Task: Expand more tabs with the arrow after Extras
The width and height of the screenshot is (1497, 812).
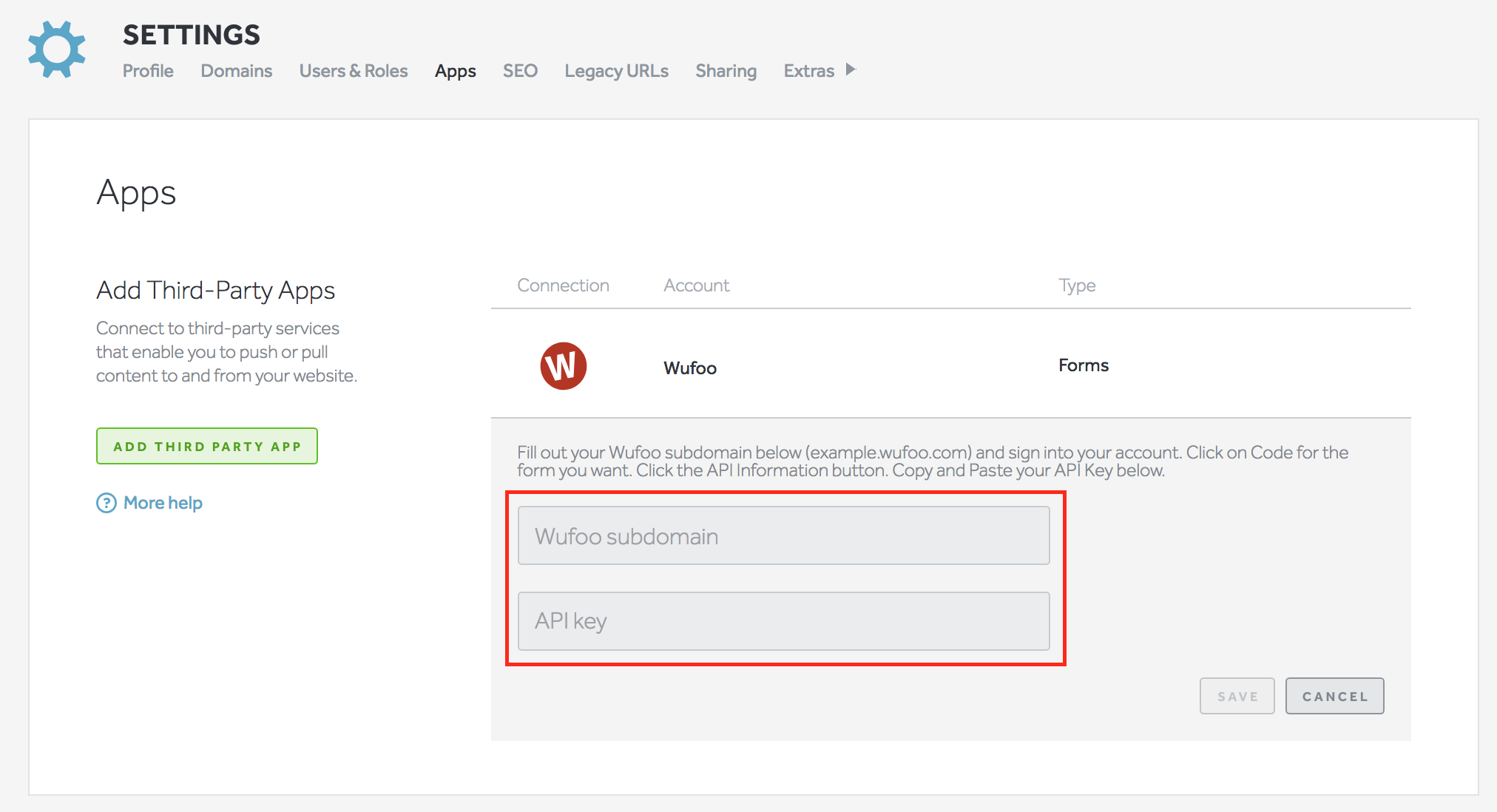Action: tap(851, 70)
